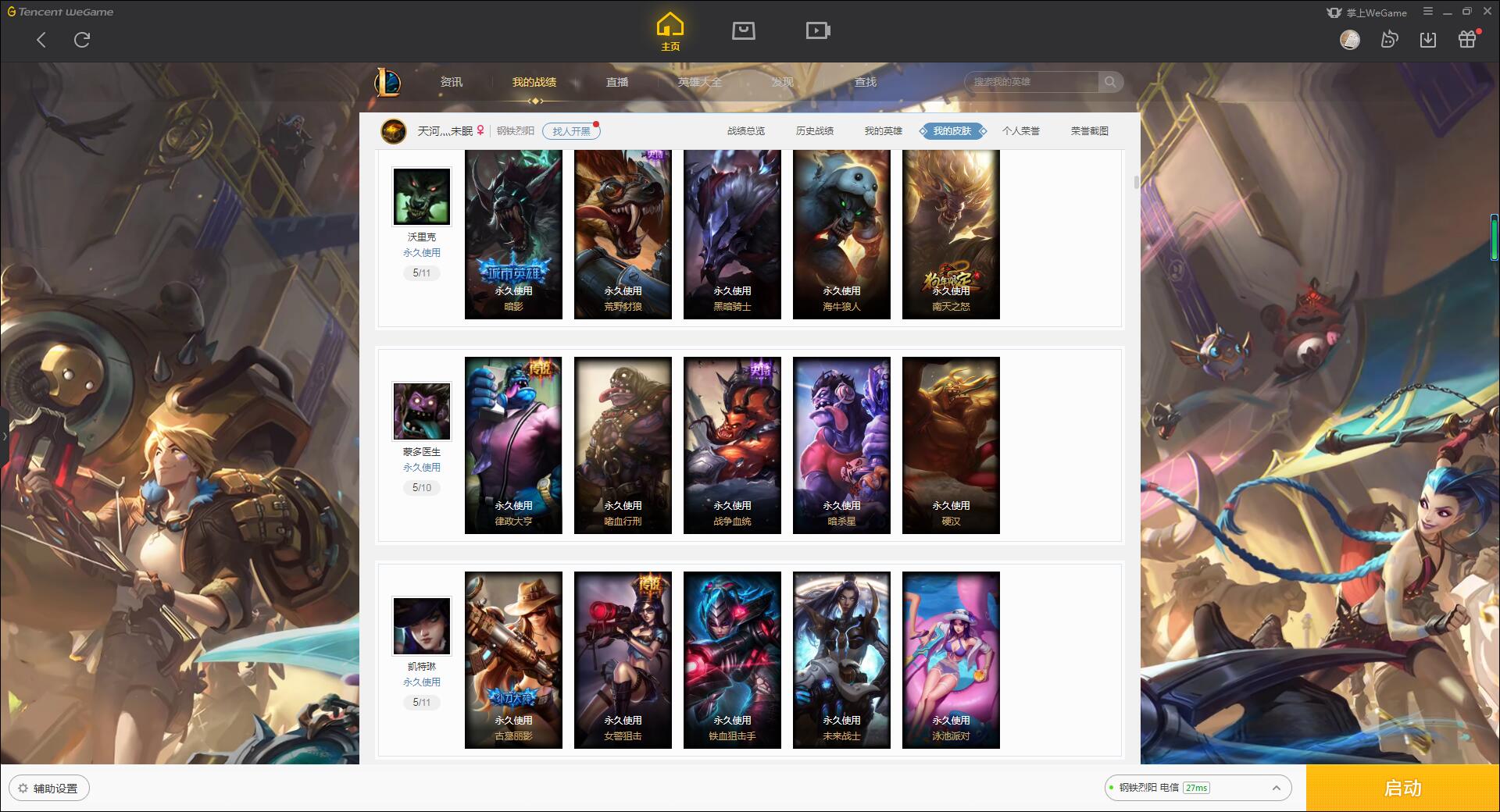This screenshot has width=1500, height=812.
Task: Open the 直播 tab
Action: click(617, 82)
